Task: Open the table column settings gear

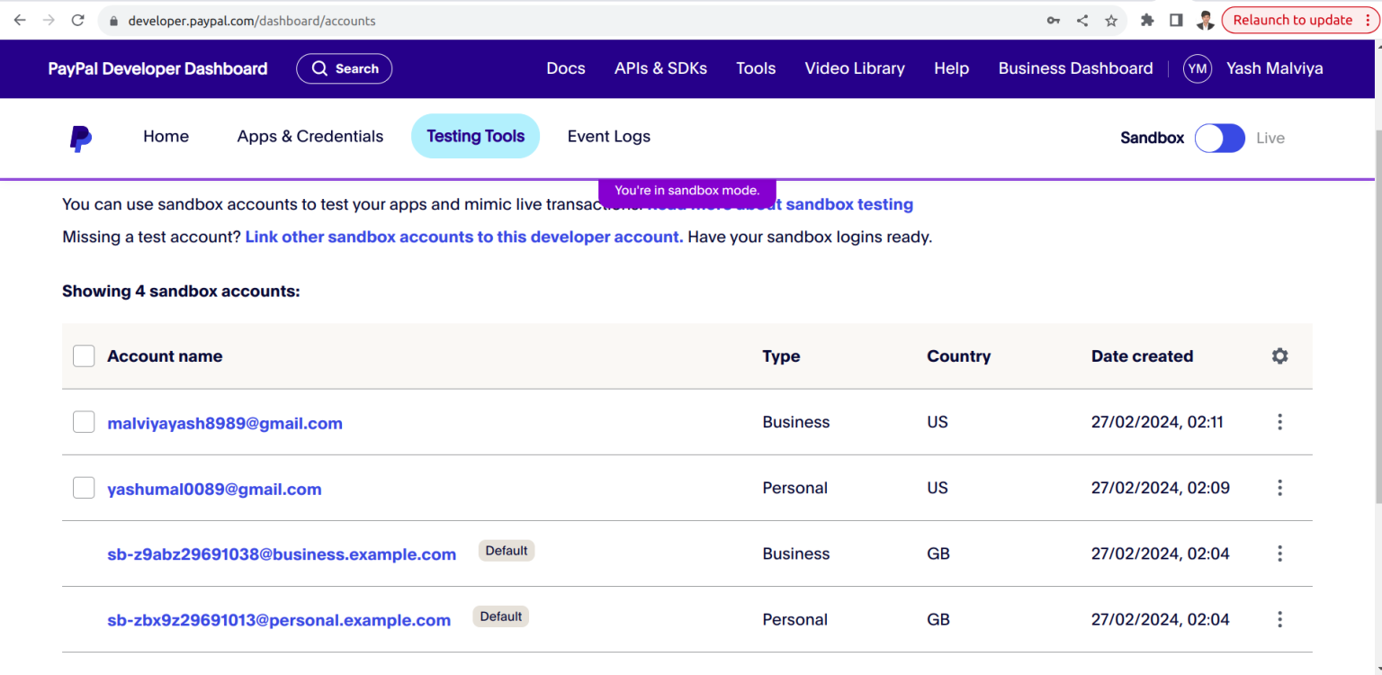Action: pos(1279,355)
